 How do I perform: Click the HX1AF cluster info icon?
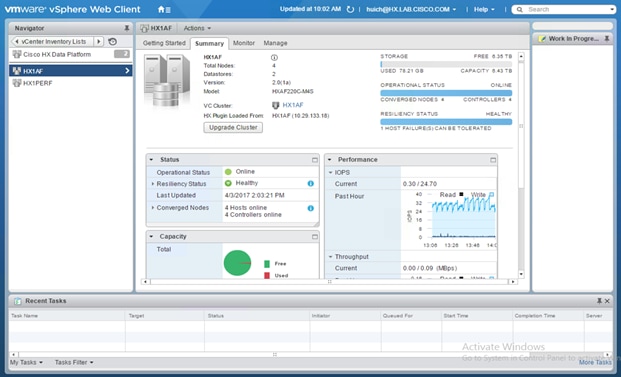(274, 57)
